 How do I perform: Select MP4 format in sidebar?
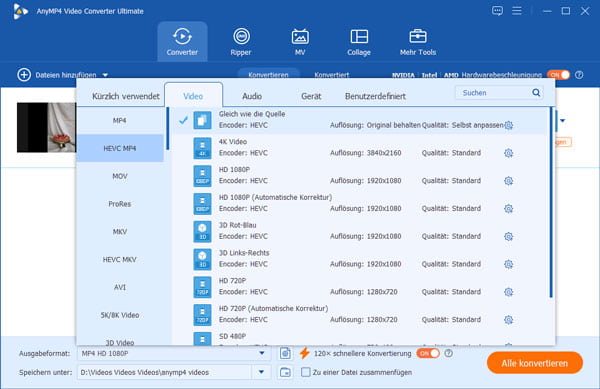pos(120,120)
